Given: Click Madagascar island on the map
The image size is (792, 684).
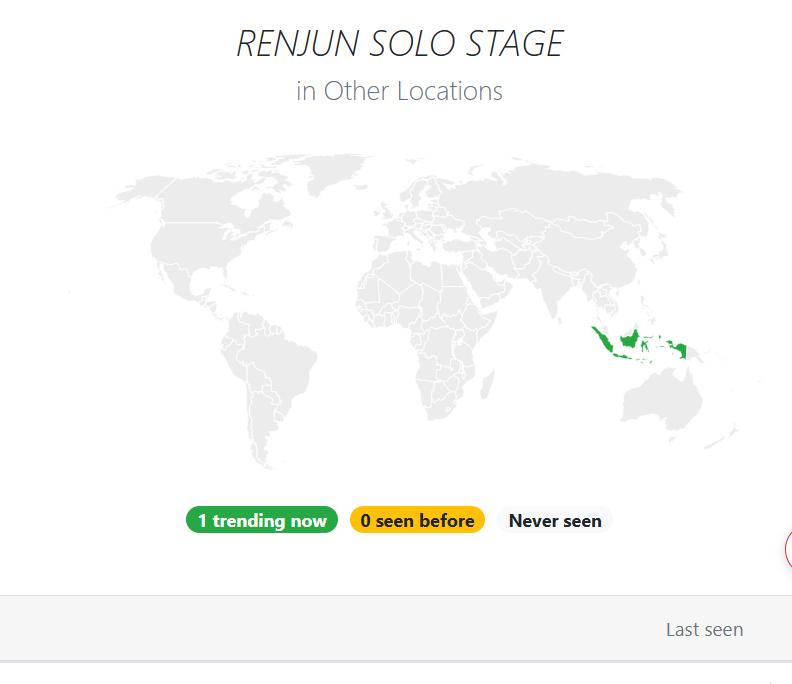Looking at the screenshot, I should click(x=487, y=385).
